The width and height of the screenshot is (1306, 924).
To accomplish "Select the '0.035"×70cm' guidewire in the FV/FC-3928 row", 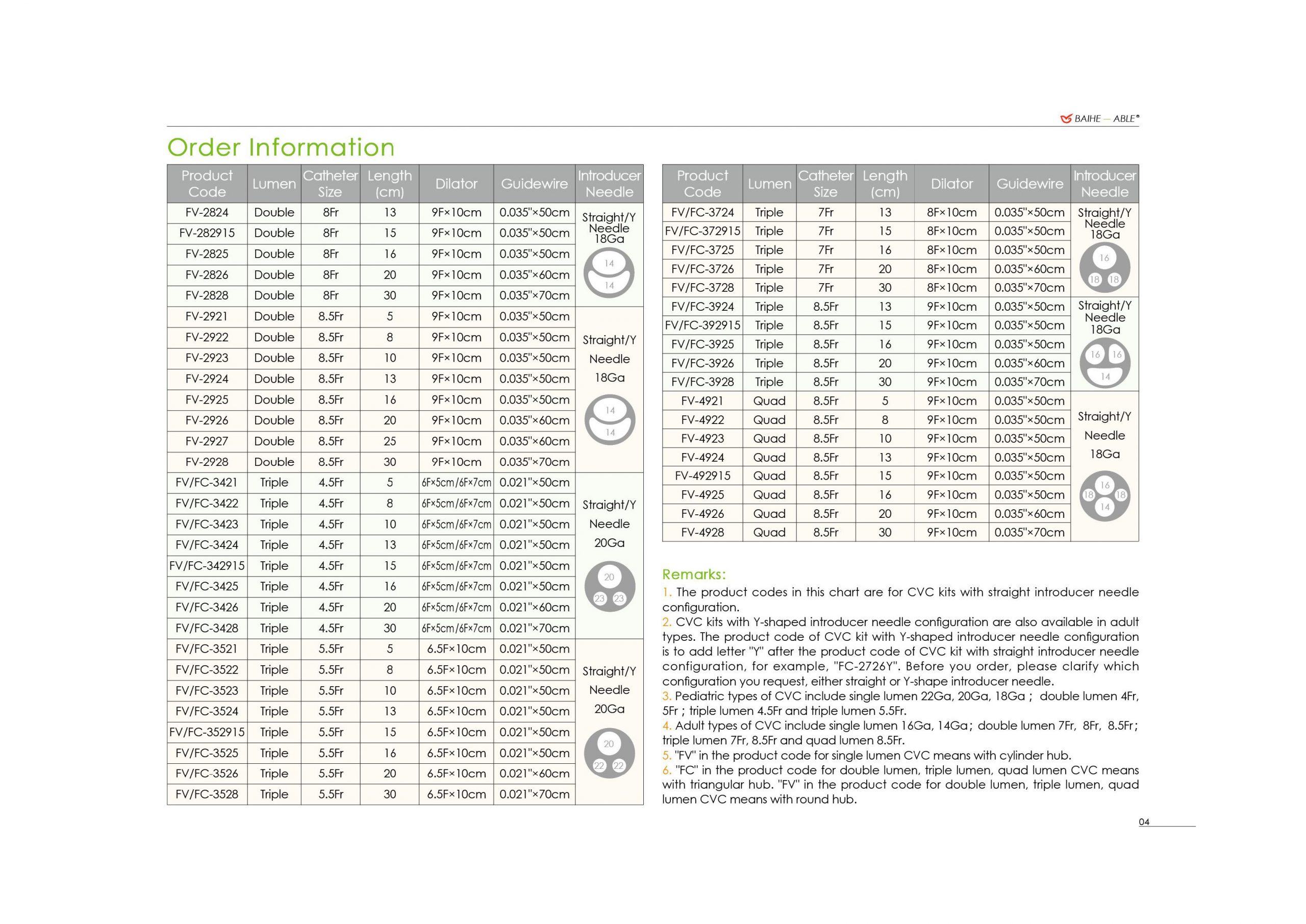I will click(1029, 382).
